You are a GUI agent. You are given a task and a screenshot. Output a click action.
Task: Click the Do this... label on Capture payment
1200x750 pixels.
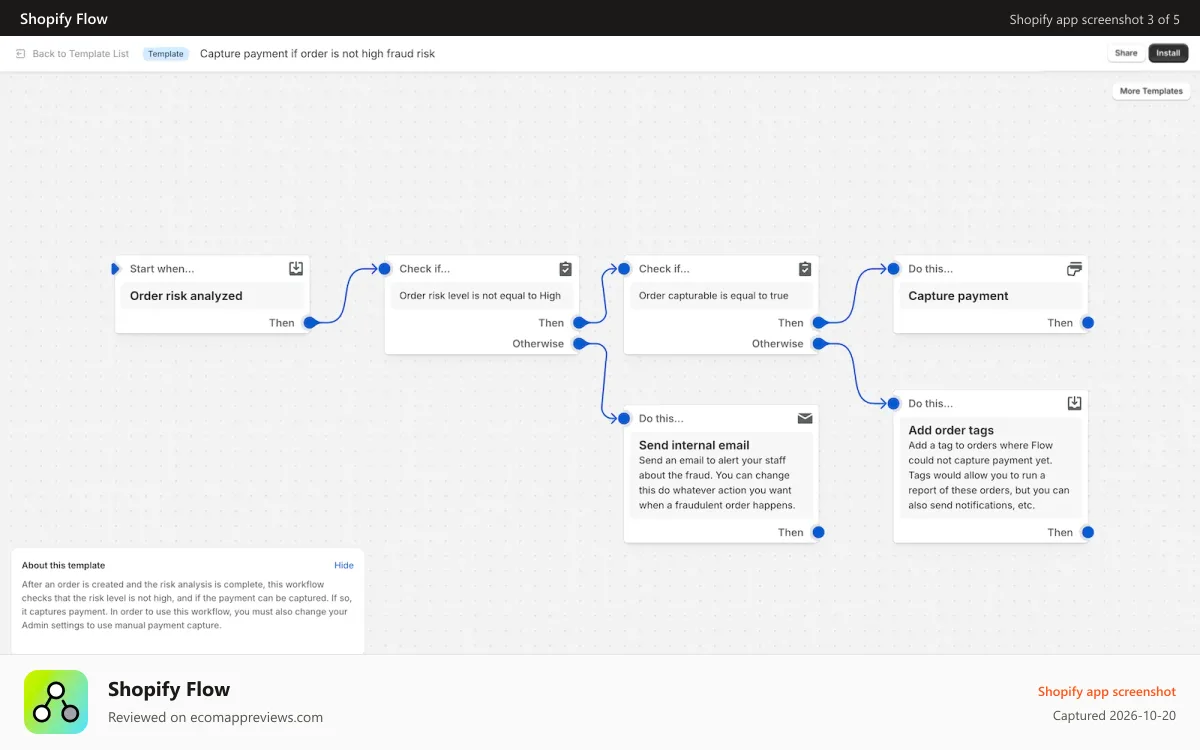(x=931, y=269)
